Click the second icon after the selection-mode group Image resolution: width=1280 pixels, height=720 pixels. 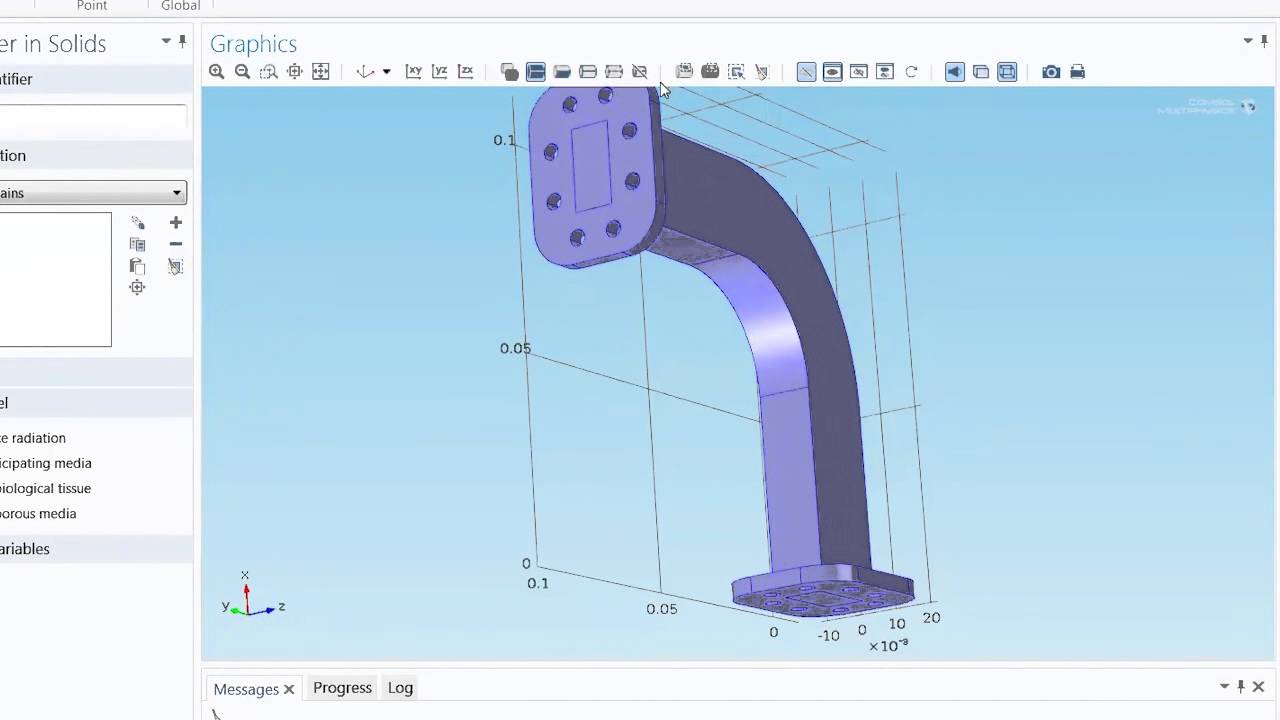point(710,71)
